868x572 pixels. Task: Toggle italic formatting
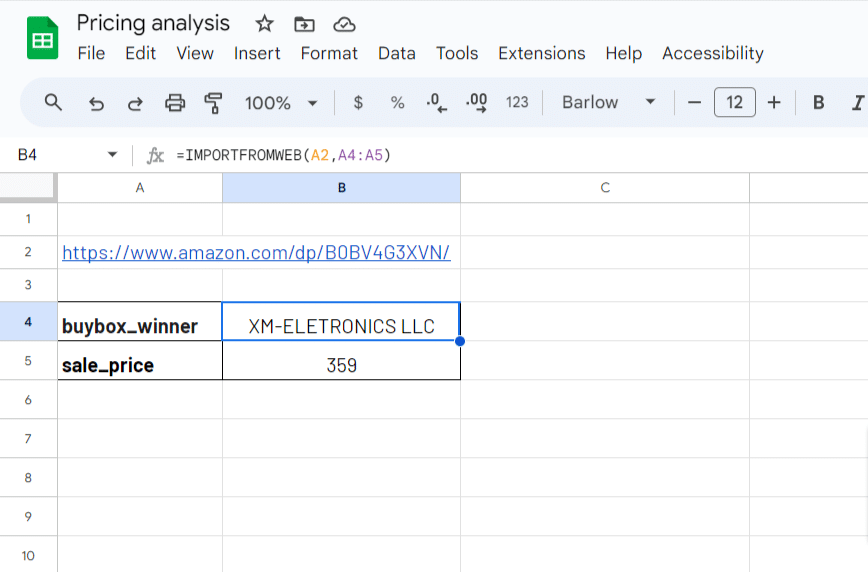[x=856, y=102]
